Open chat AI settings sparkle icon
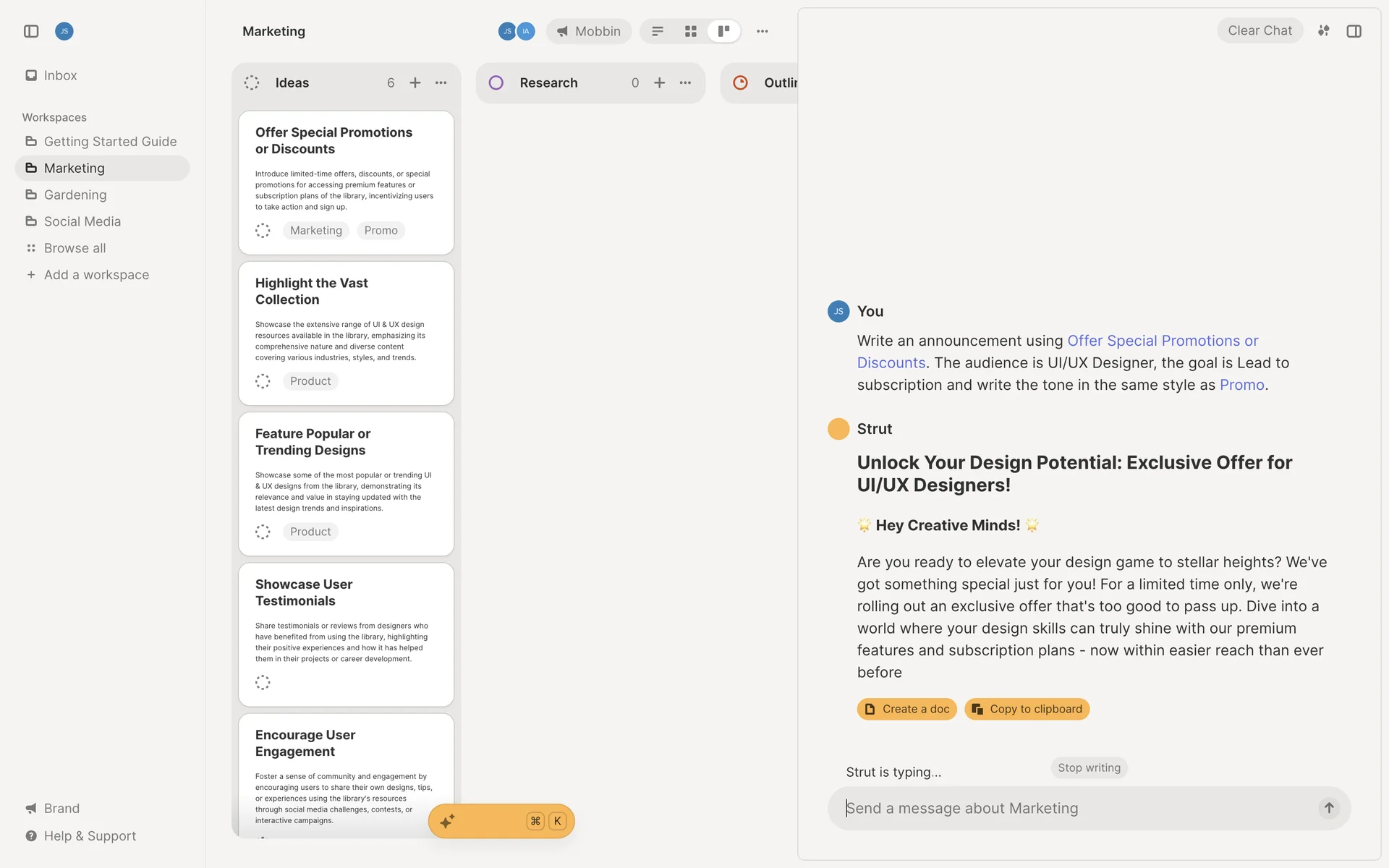The width and height of the screenshot is (1389, 868). pos(1323,31)
